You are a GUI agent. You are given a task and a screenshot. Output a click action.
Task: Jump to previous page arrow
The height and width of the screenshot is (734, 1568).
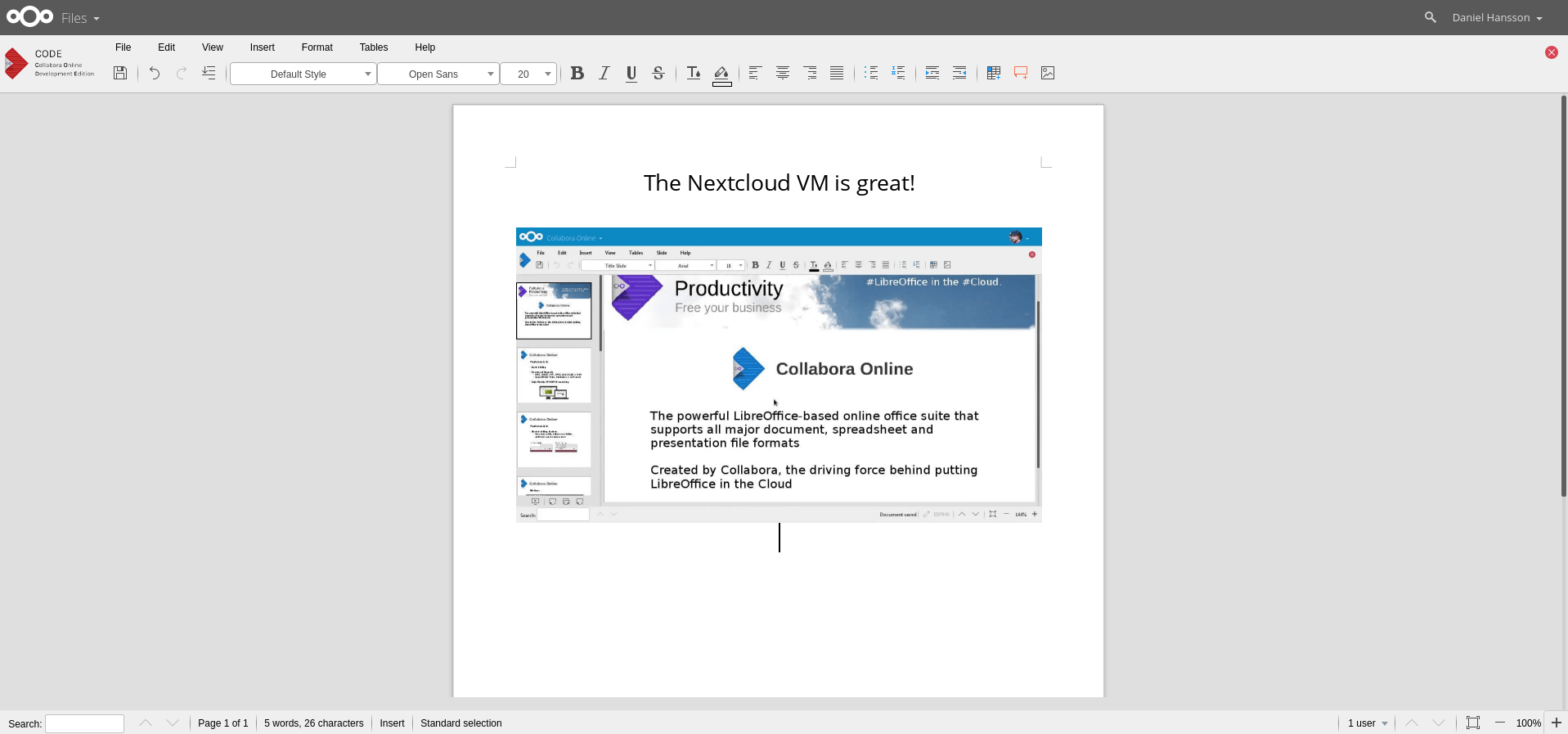point(1412,723)
